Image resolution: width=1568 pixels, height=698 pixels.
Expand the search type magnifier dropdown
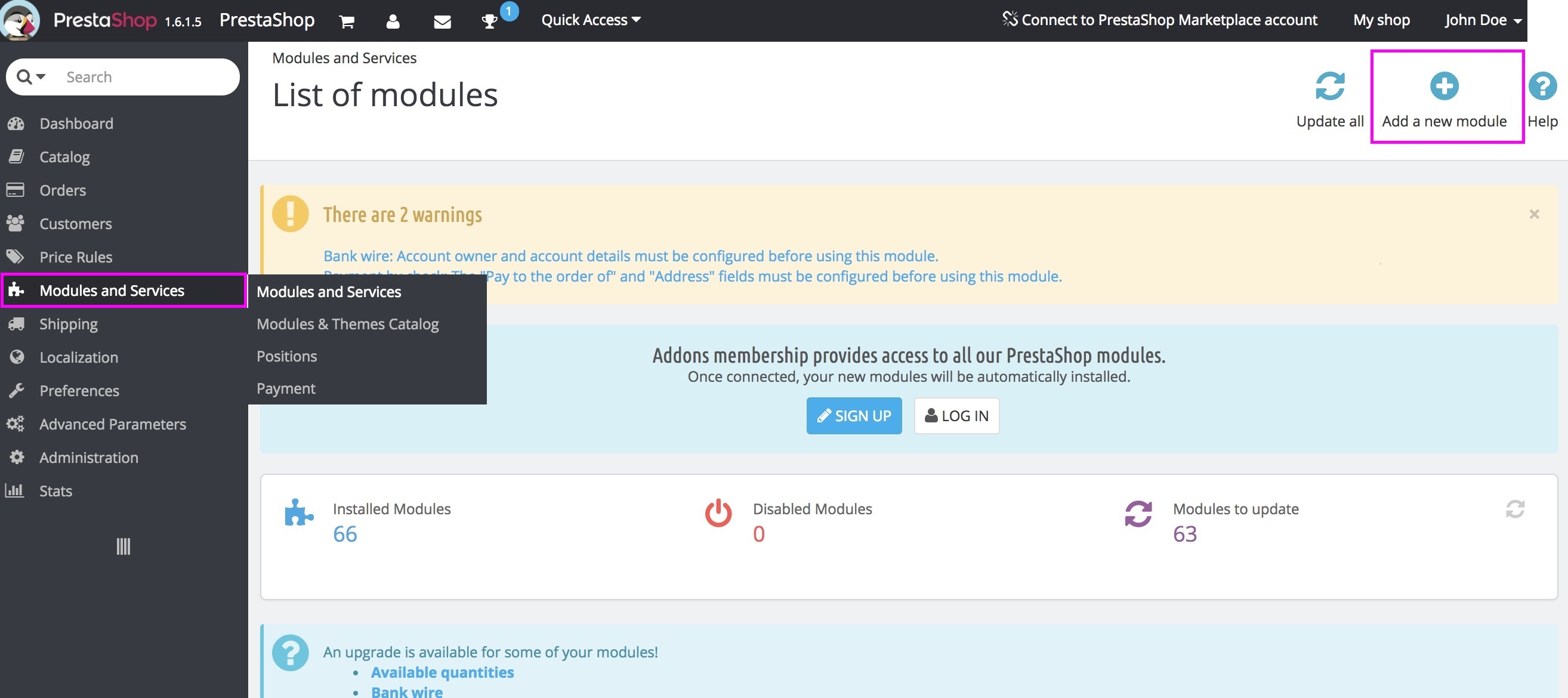[30, 77]
